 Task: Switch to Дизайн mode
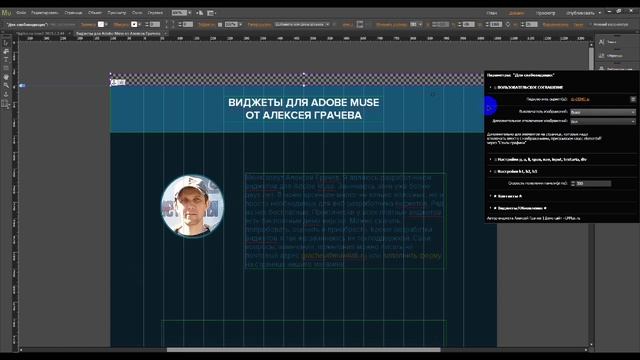pos(516,13)
